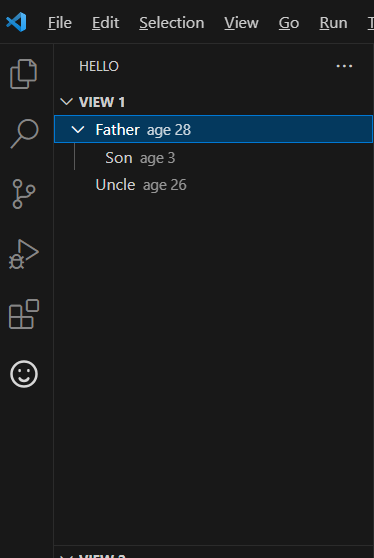The image size is (374, 558).
Task: Collapse the VIEW 1 section chevron
Action: coord(67,102)
